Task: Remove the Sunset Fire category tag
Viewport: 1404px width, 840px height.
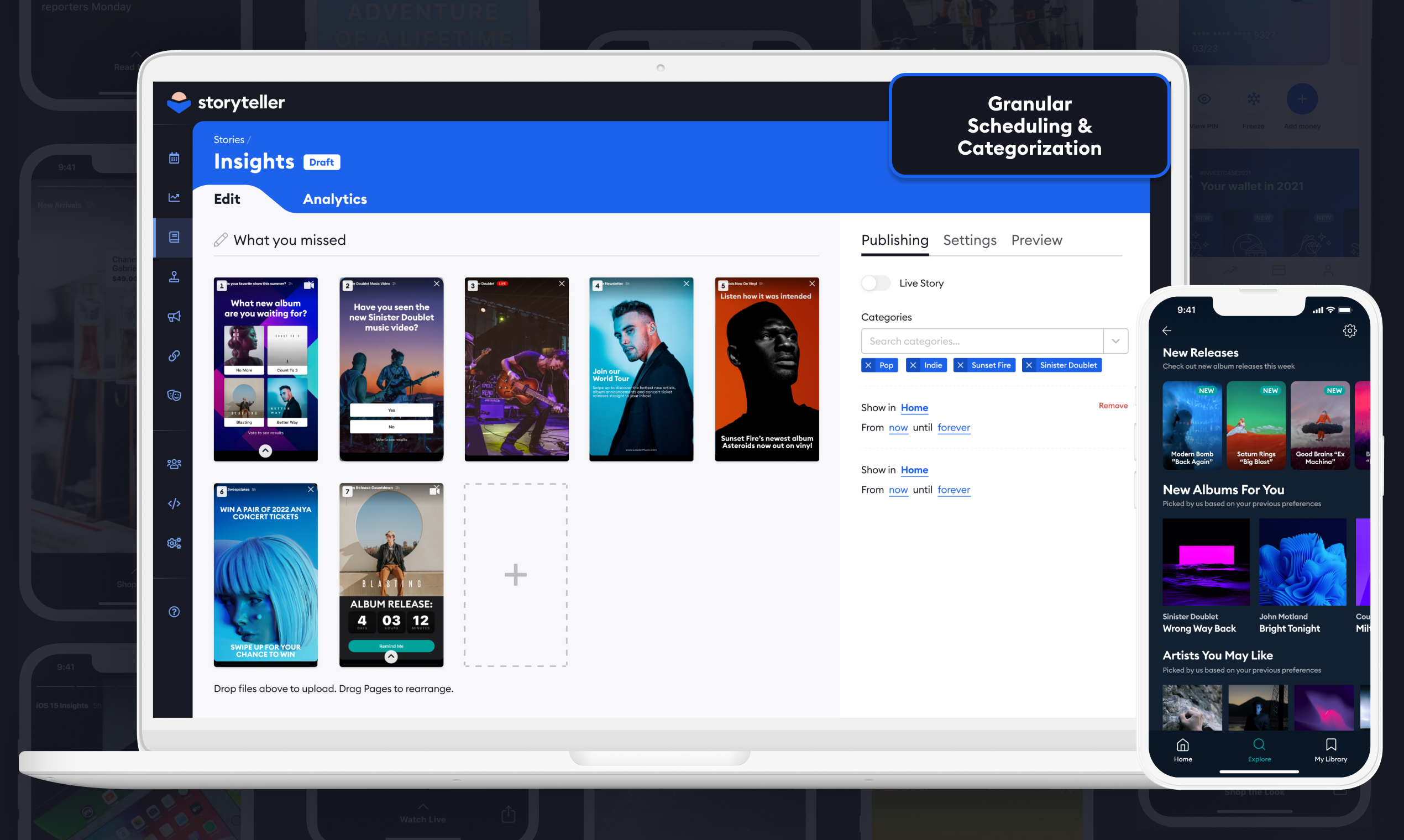Action: pyautogui.click(x=961, y=365)
